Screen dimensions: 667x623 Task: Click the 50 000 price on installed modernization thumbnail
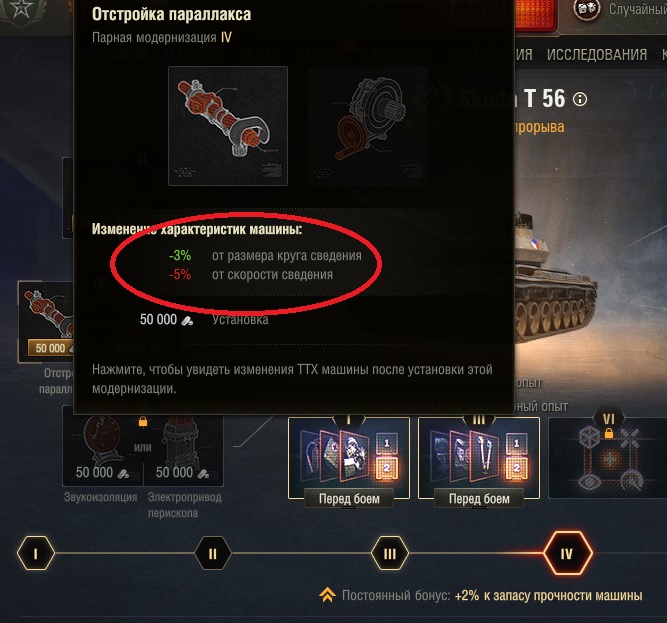coord(50,348)
